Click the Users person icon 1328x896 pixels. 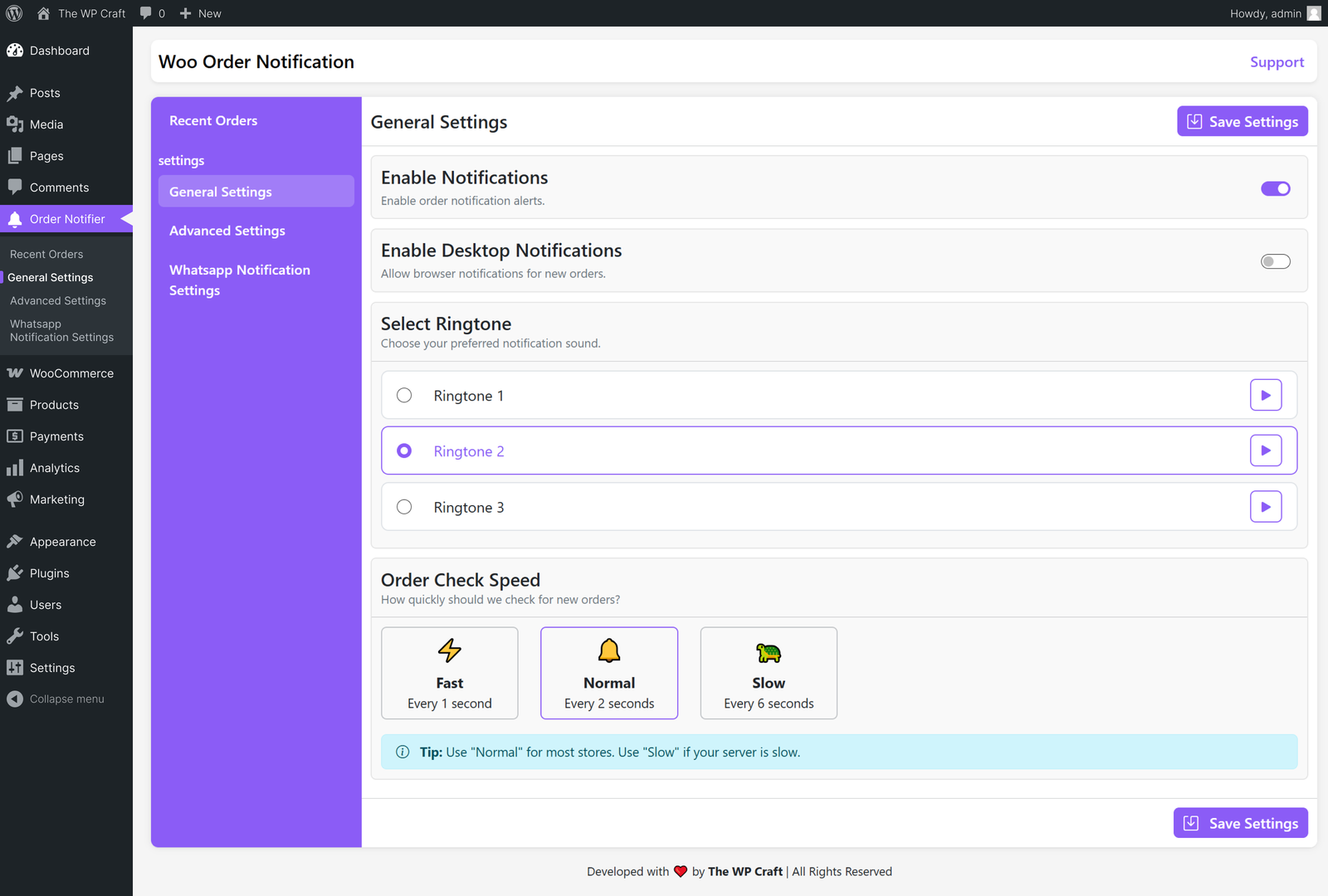click(15, 605)
